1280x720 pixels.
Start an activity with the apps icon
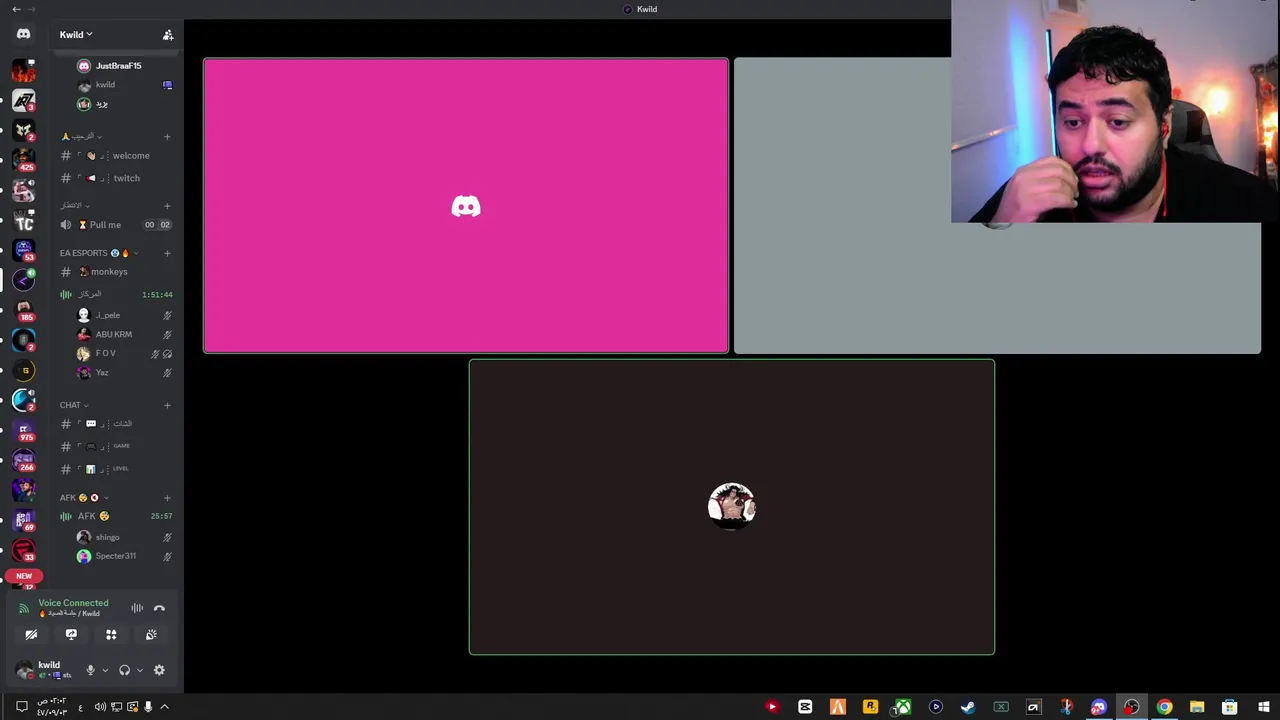point(111,634)
